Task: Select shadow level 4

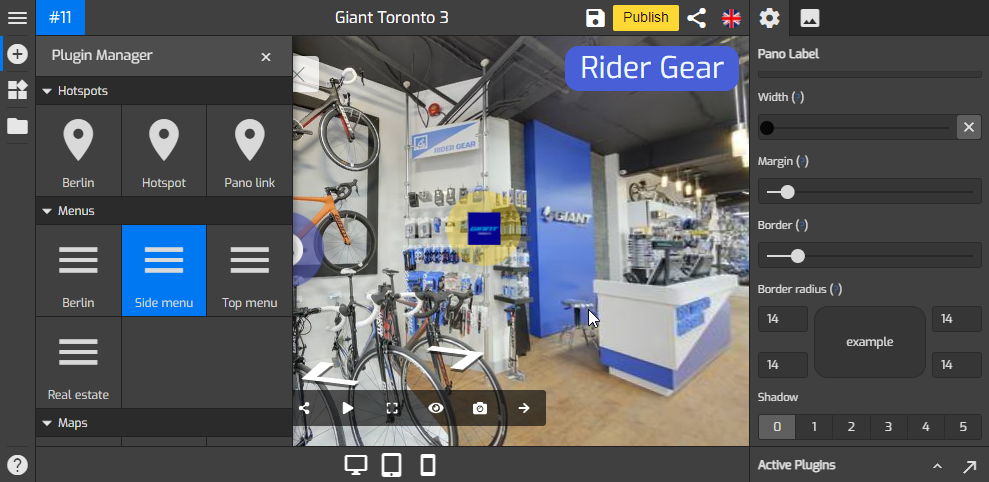Action: (x=925, y=427)
